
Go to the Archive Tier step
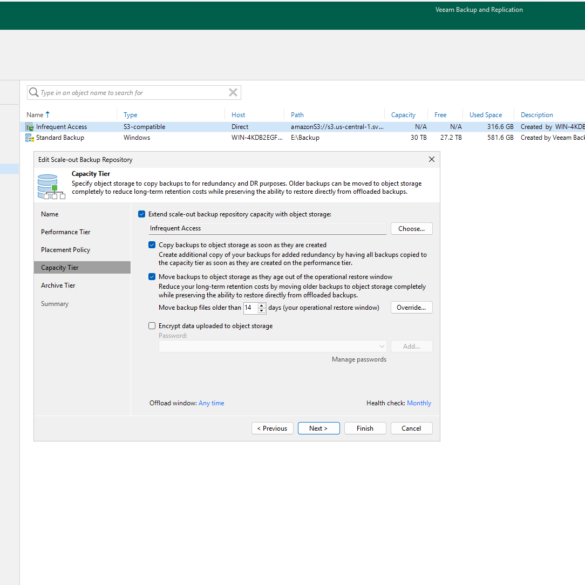[58, 285]
